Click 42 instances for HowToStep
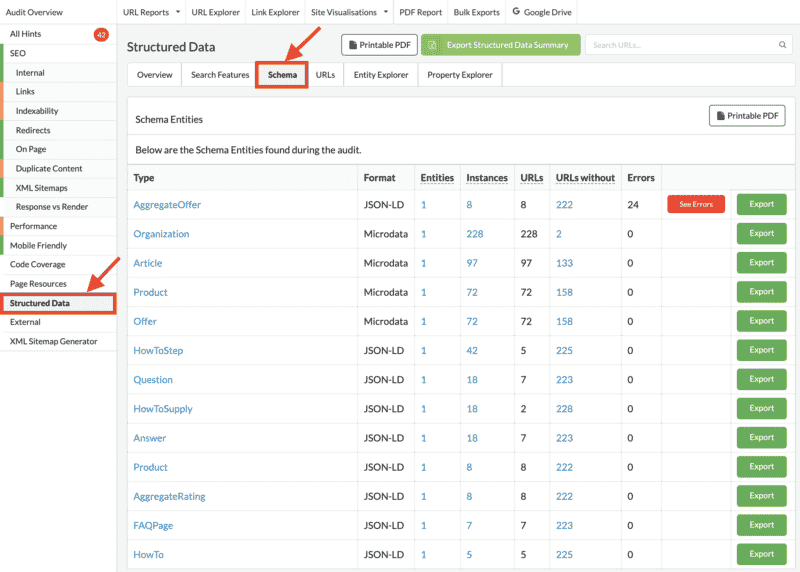800x572 pixels. tap(472, 351)
